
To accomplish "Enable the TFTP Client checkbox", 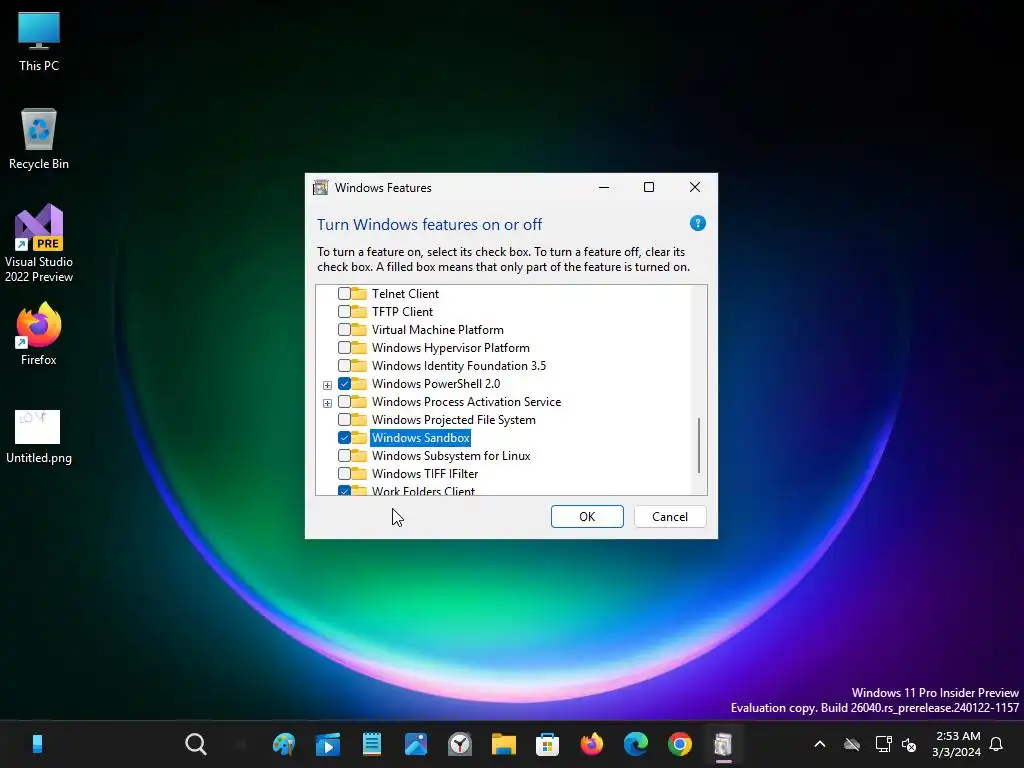I will [344, 312].
